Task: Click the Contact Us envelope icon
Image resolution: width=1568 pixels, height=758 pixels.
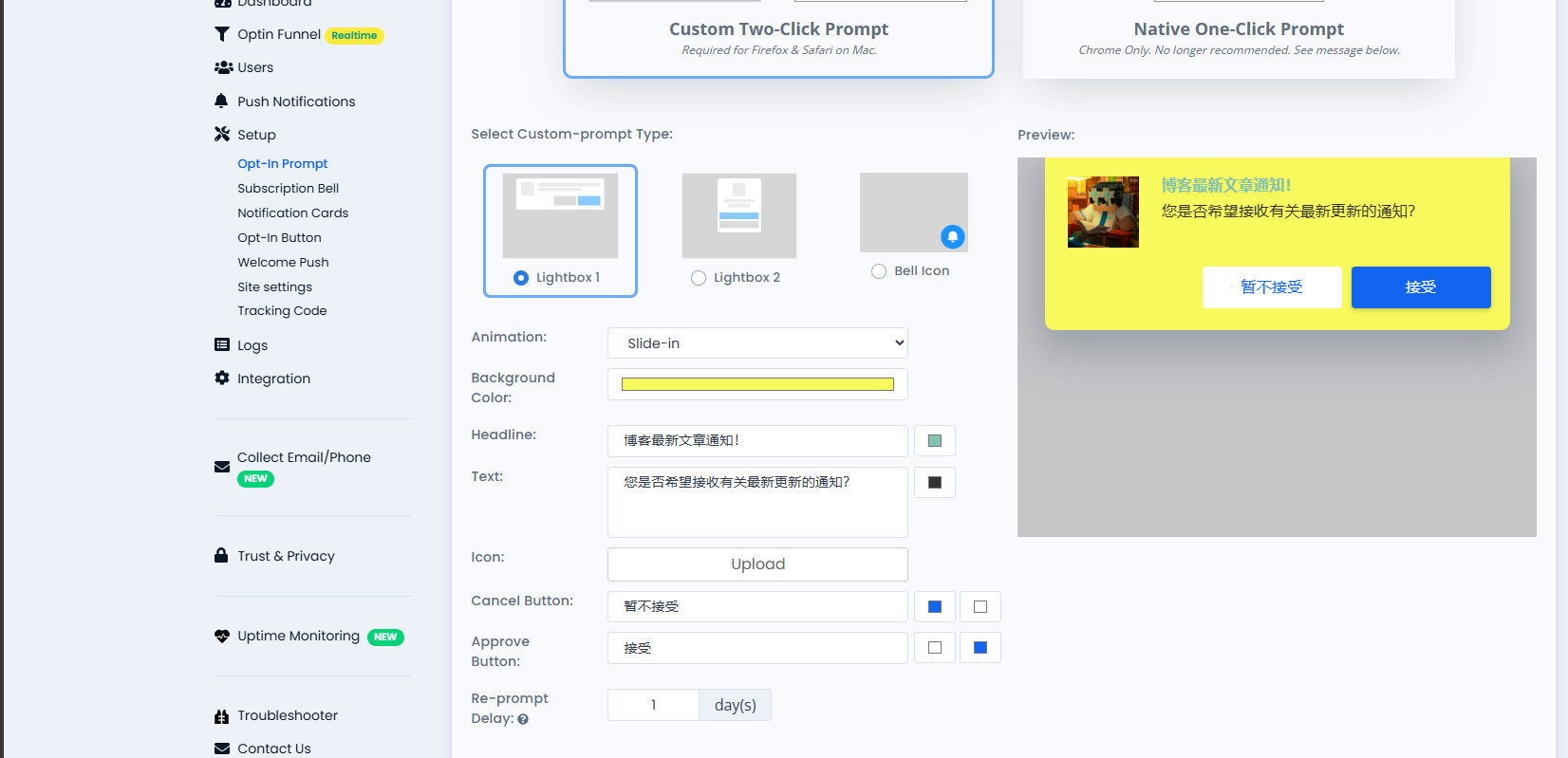Action: (222, 749)
